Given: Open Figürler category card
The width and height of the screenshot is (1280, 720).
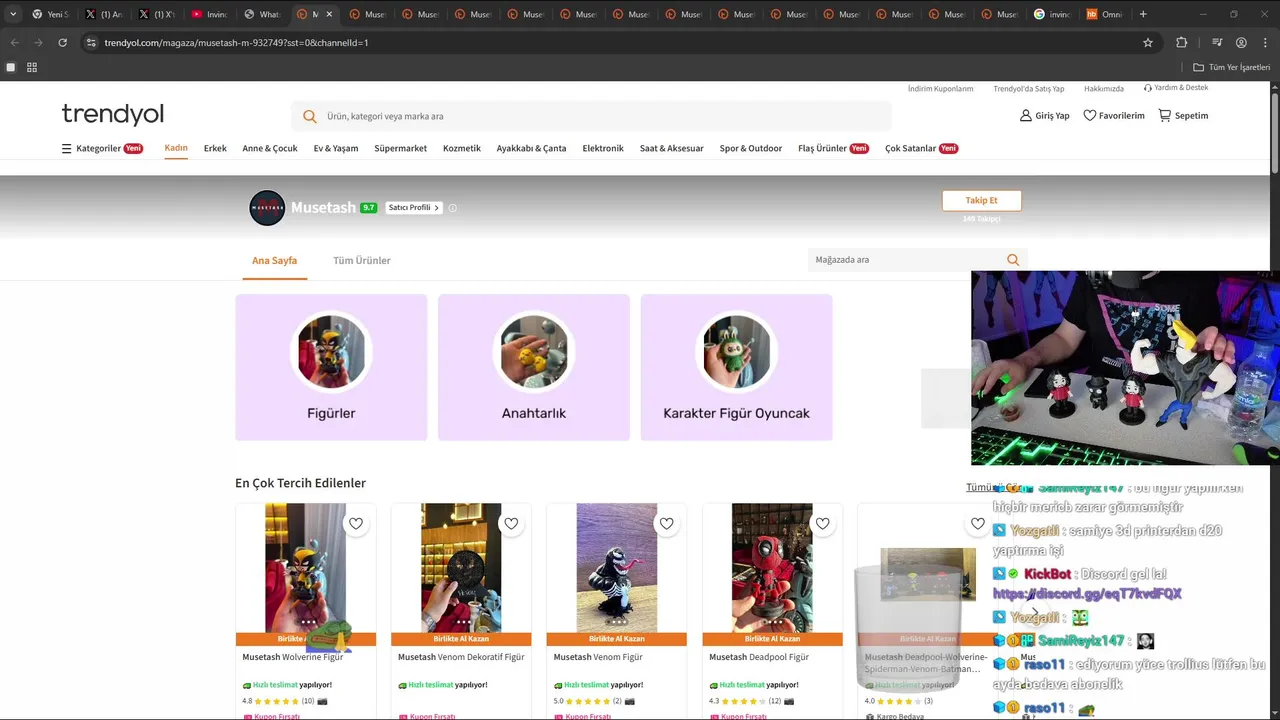Looking at the screenshot, I should tap(331, 367).
